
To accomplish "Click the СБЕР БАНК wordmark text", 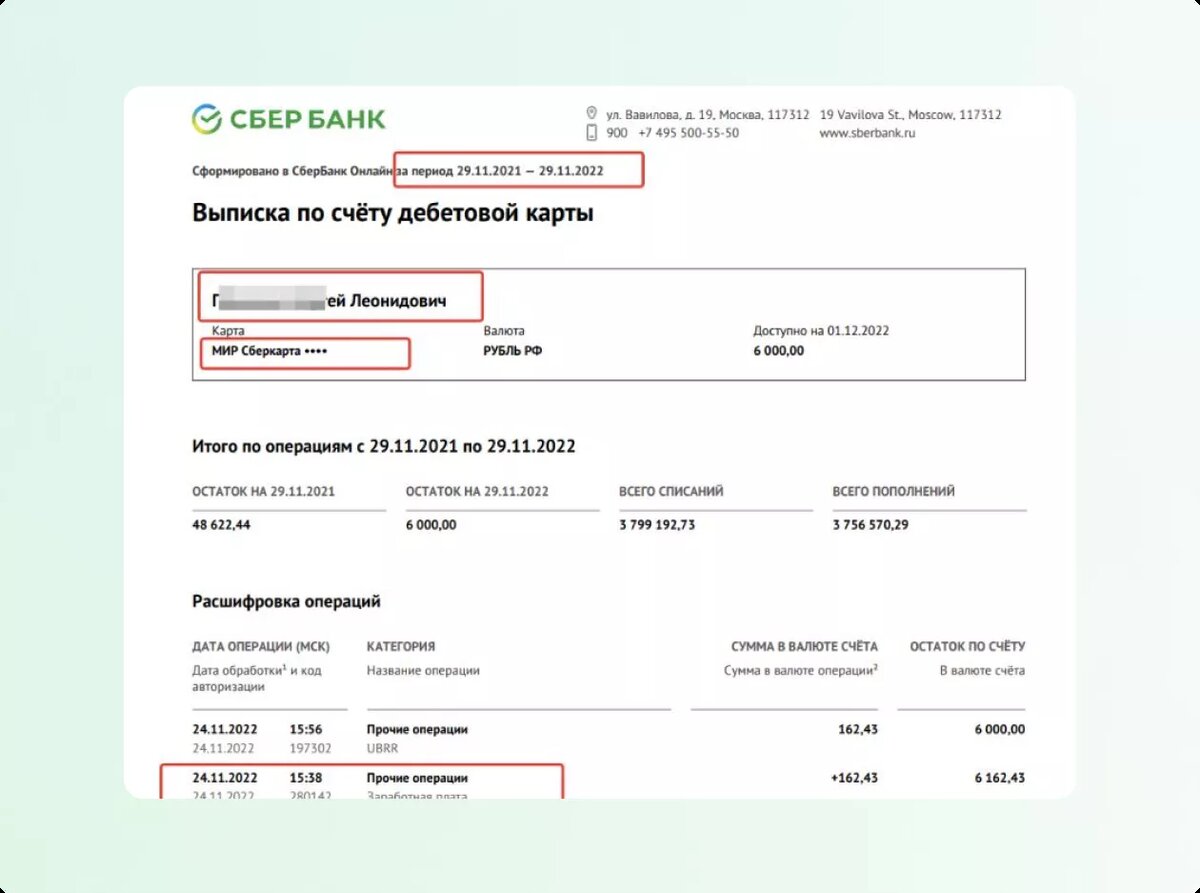I will (307, 119).
